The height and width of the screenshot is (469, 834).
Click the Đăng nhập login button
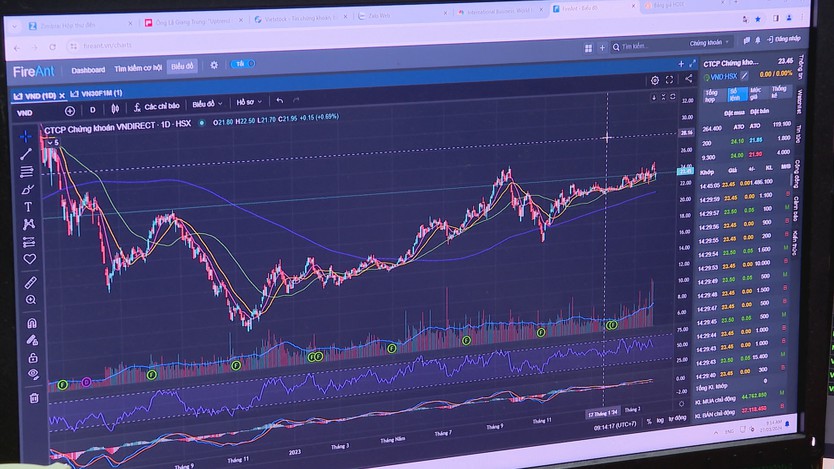click(x=784, y=39)
